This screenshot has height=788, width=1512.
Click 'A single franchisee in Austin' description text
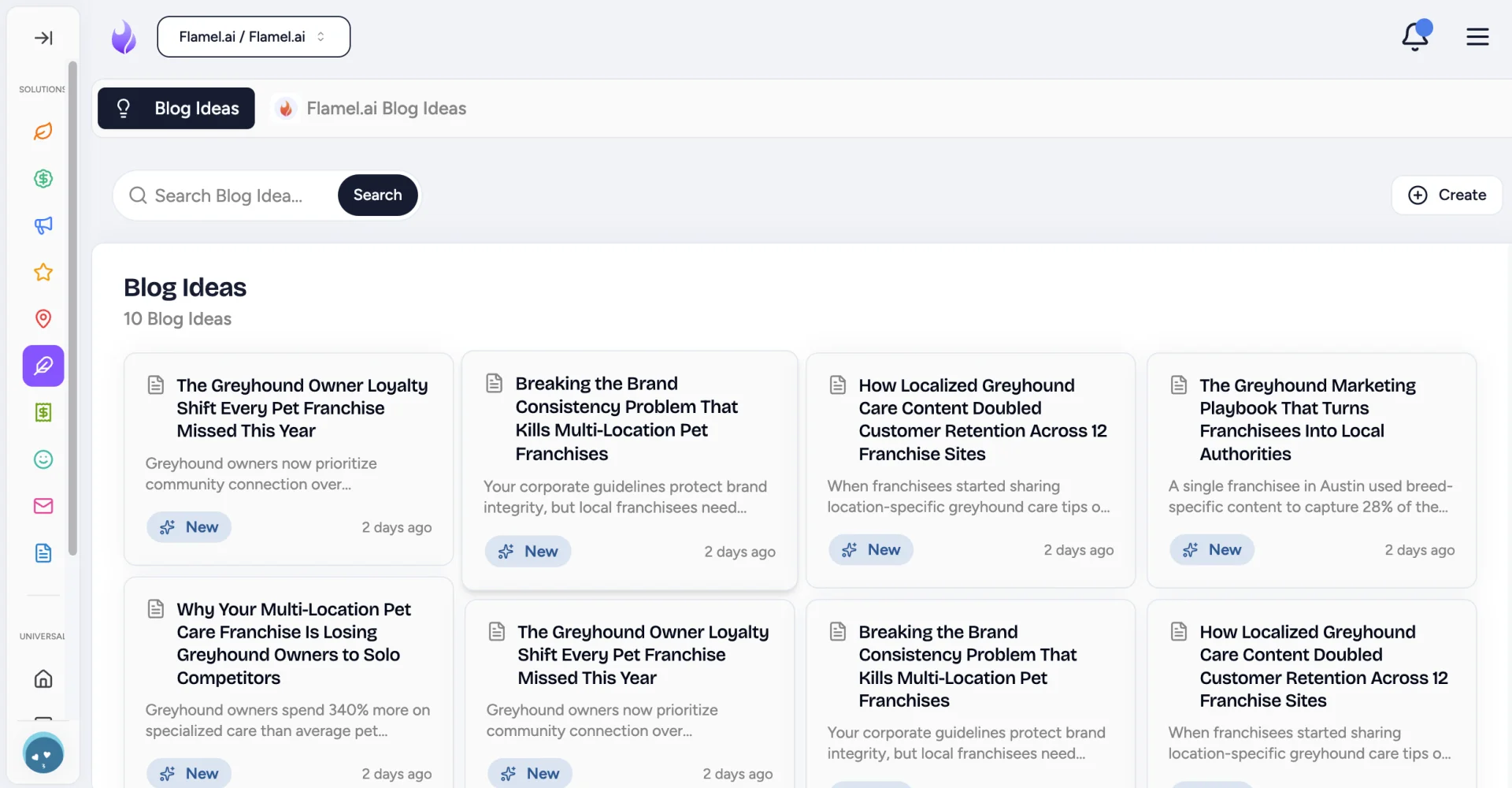(x=1310, y=496)
